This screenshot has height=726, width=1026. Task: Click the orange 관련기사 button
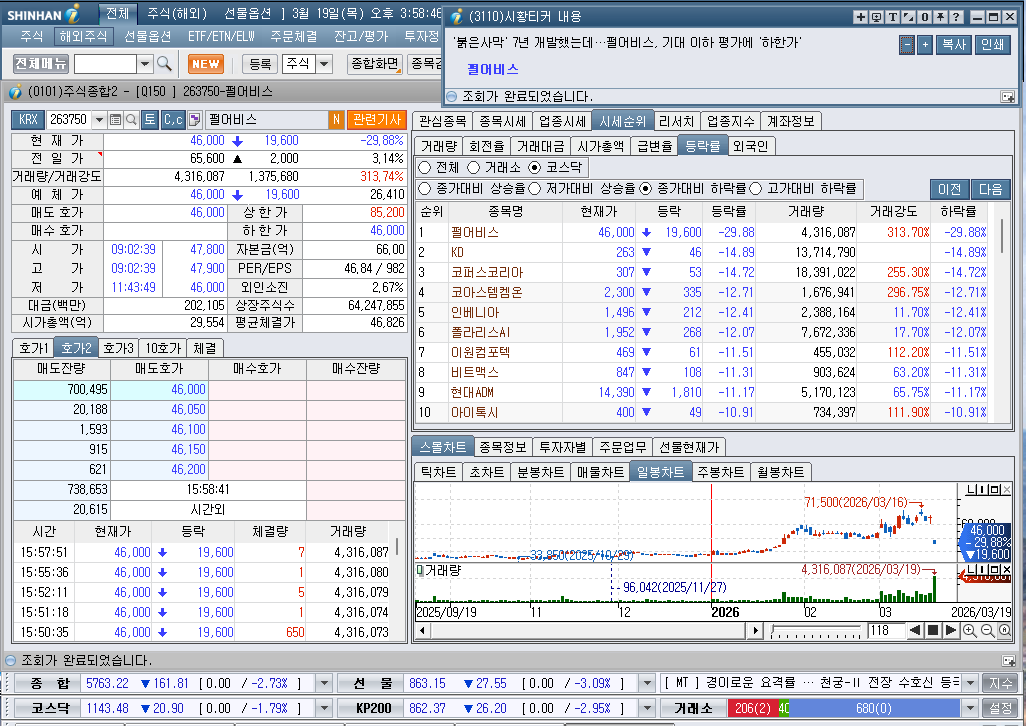(377, 120)
